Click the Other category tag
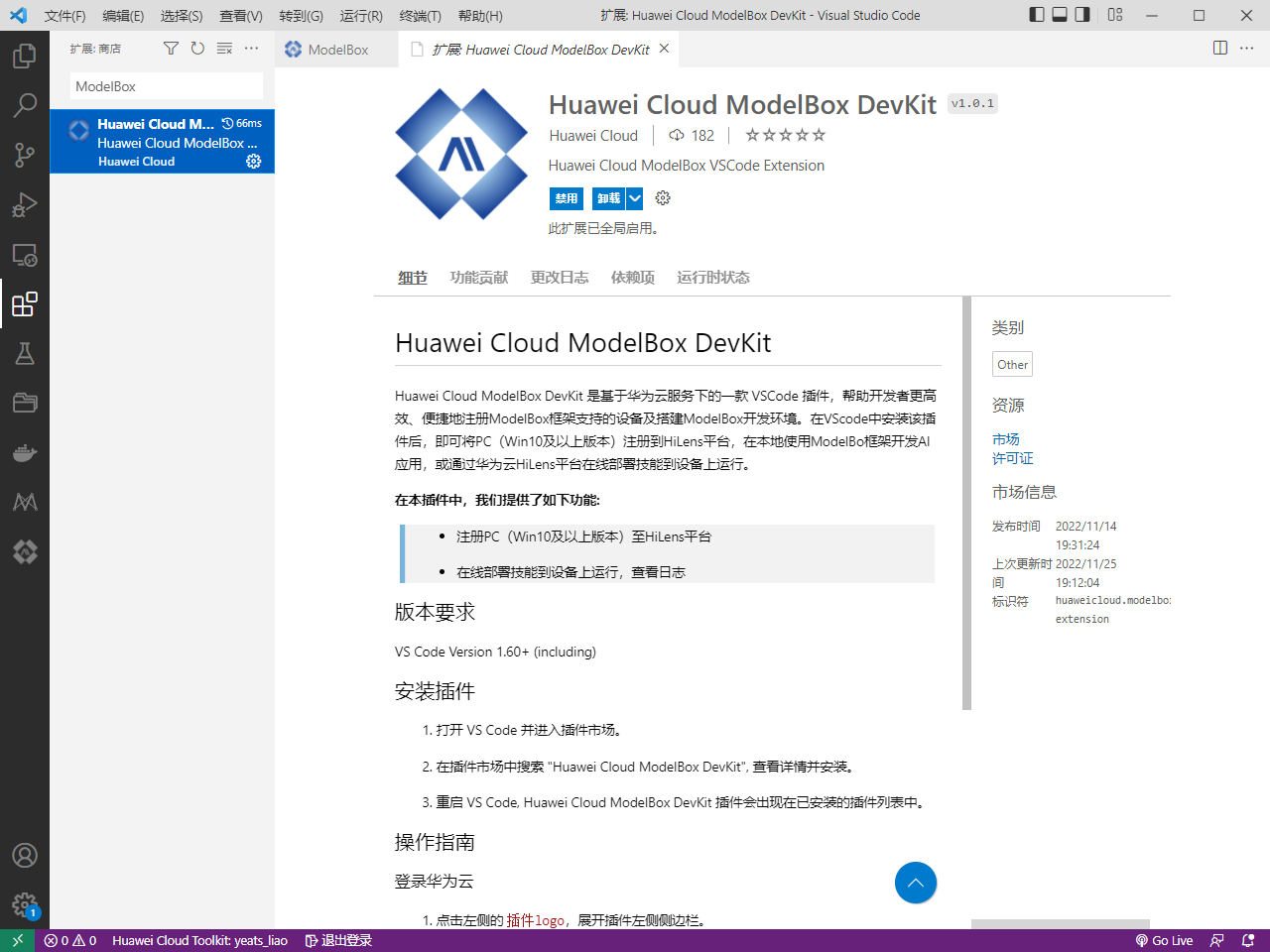Screen dimensions: 1270x952 point(1013,365)
